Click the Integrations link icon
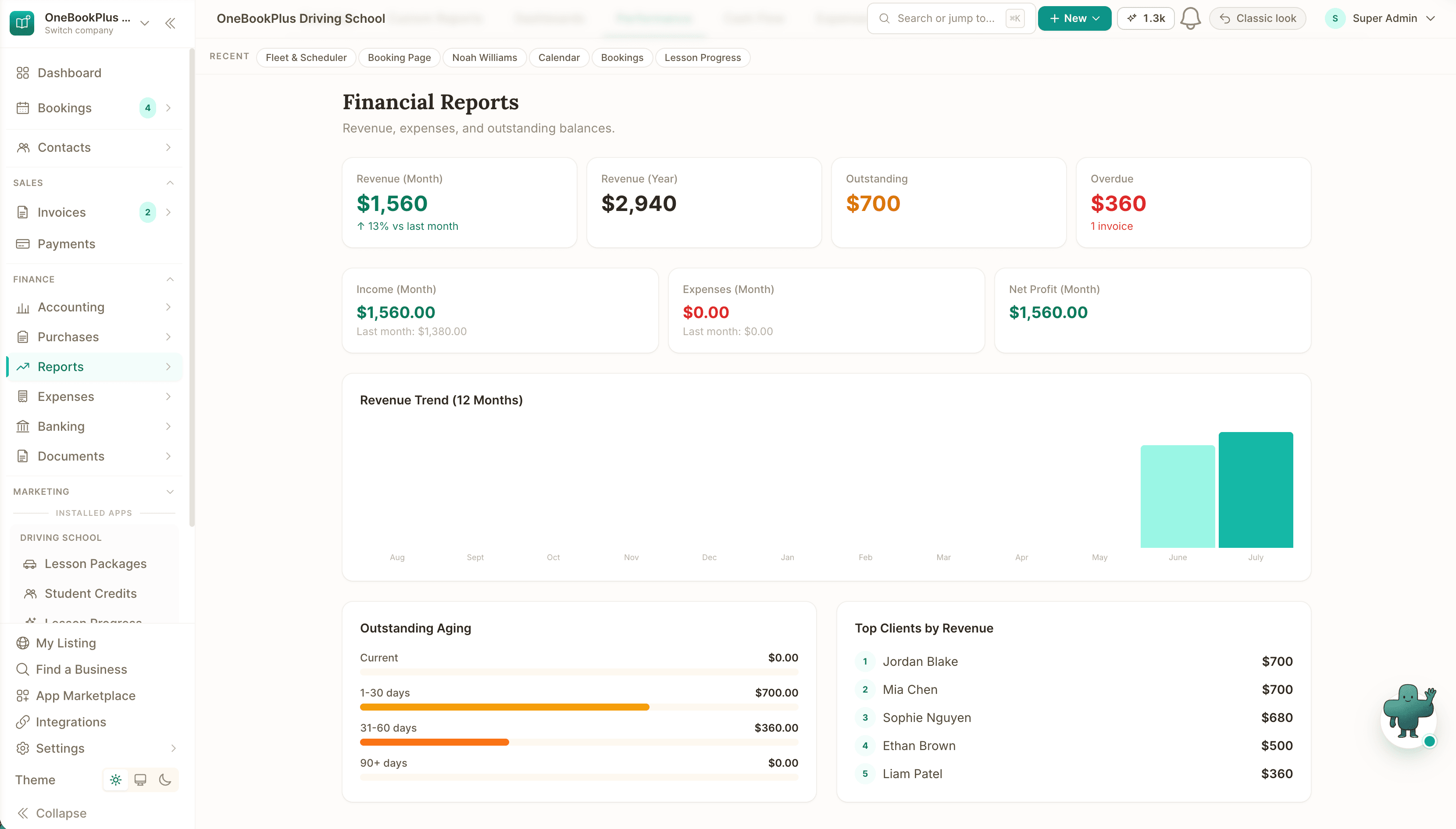This screenshot has height=829, width=1456. coord(23,722)
